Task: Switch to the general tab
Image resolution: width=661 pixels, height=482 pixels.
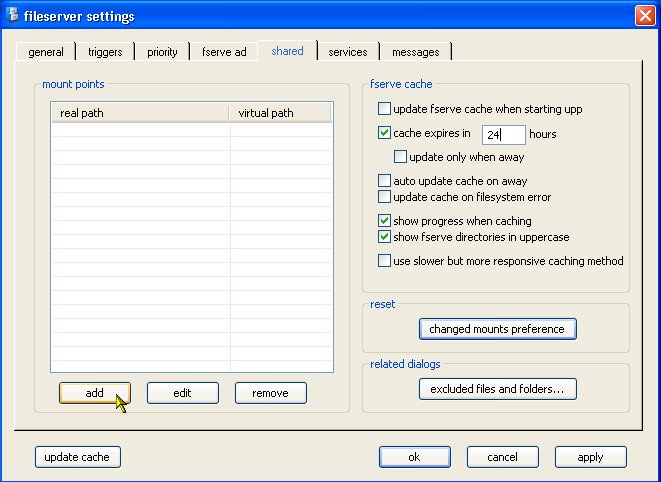Action: pos(46,52)
